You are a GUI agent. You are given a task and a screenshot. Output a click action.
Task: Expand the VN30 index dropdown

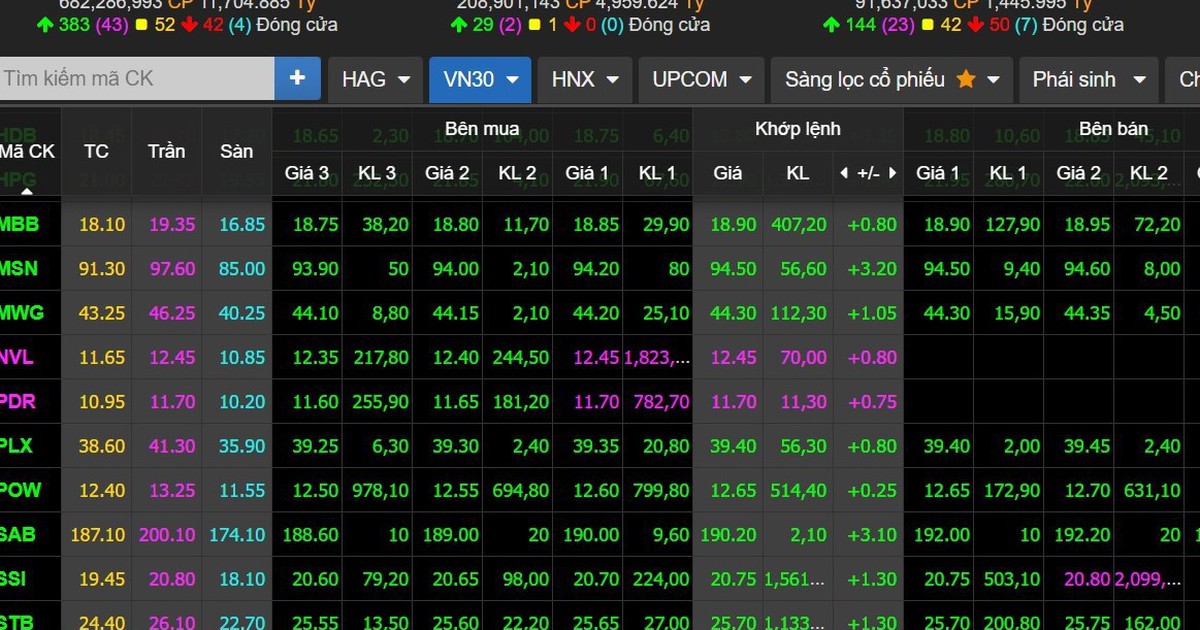pyautogui.click(x=480, y=79)
